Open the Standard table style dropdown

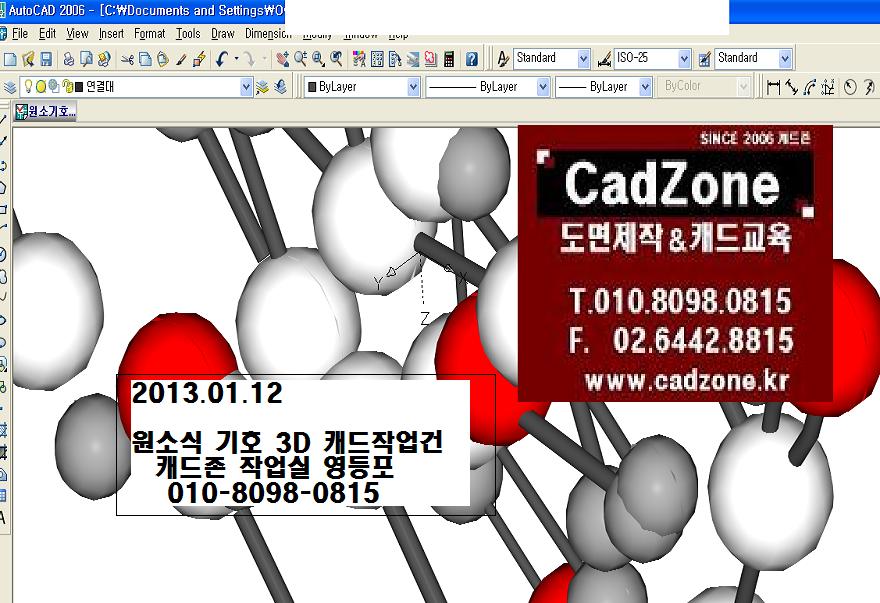[x=785, y=58]
